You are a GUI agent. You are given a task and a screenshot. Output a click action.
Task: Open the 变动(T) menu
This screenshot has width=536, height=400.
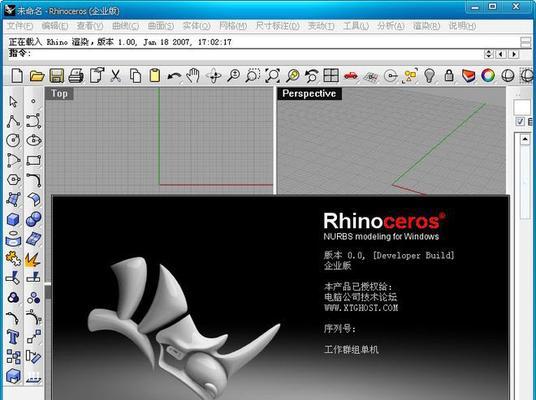[x=321, y=26]
